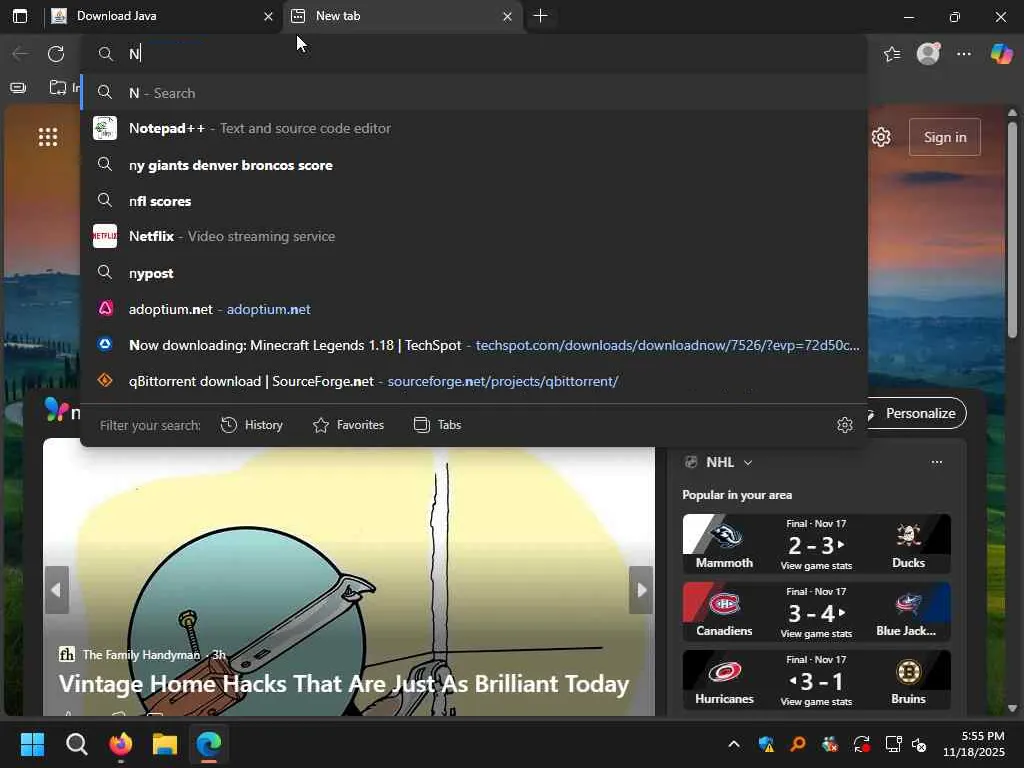Expand the NHL league dropdown
Screen dimensions: 1024x768
[748, 462]
